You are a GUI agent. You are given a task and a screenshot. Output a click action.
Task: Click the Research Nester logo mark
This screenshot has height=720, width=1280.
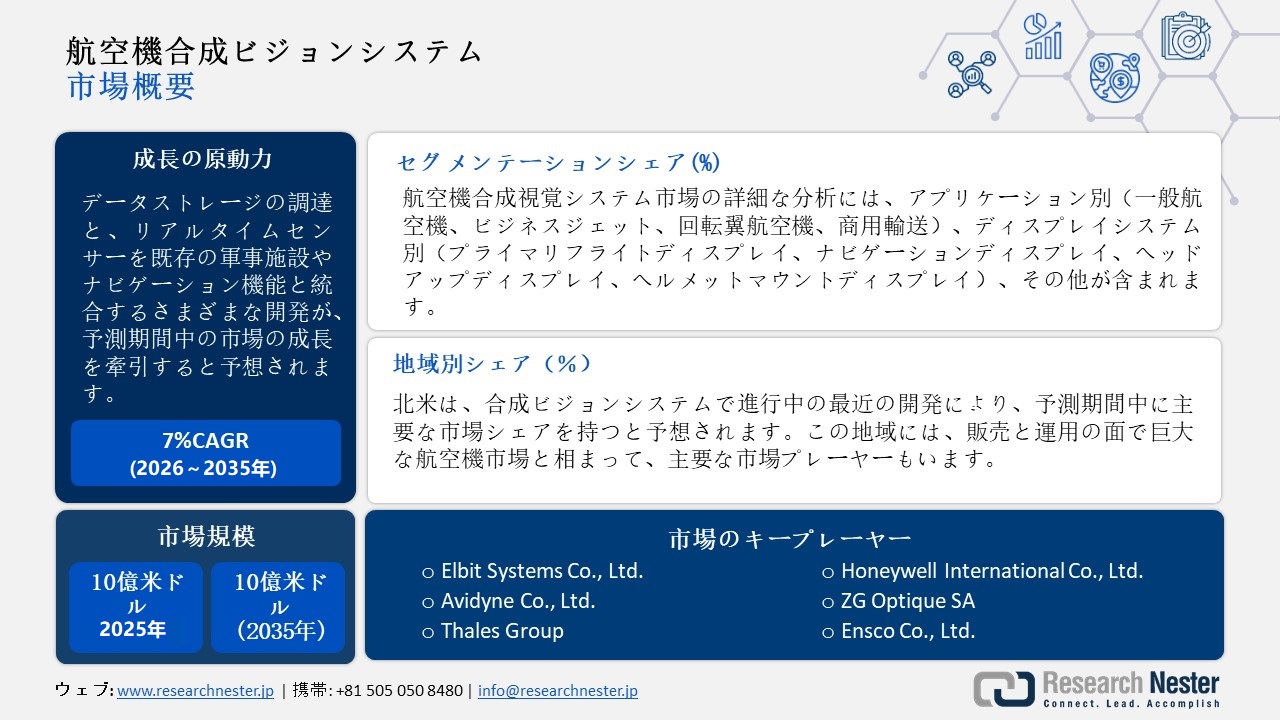pos(1004,689)
